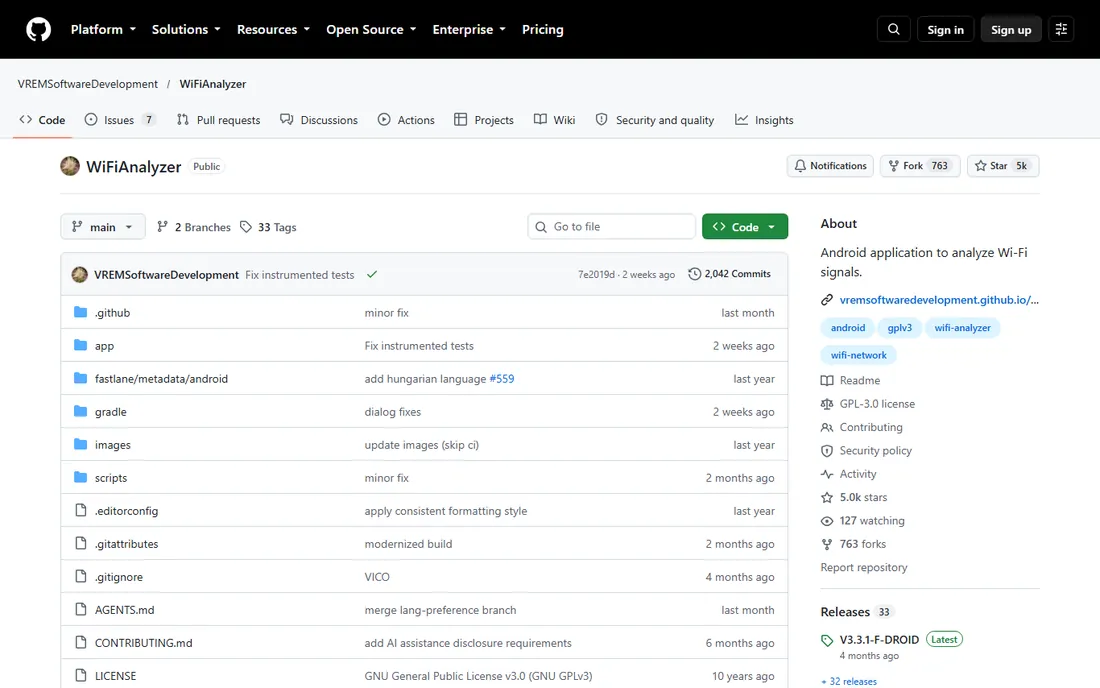
Task: Open the Security and quality tab
Action: [x=655, y=120]
